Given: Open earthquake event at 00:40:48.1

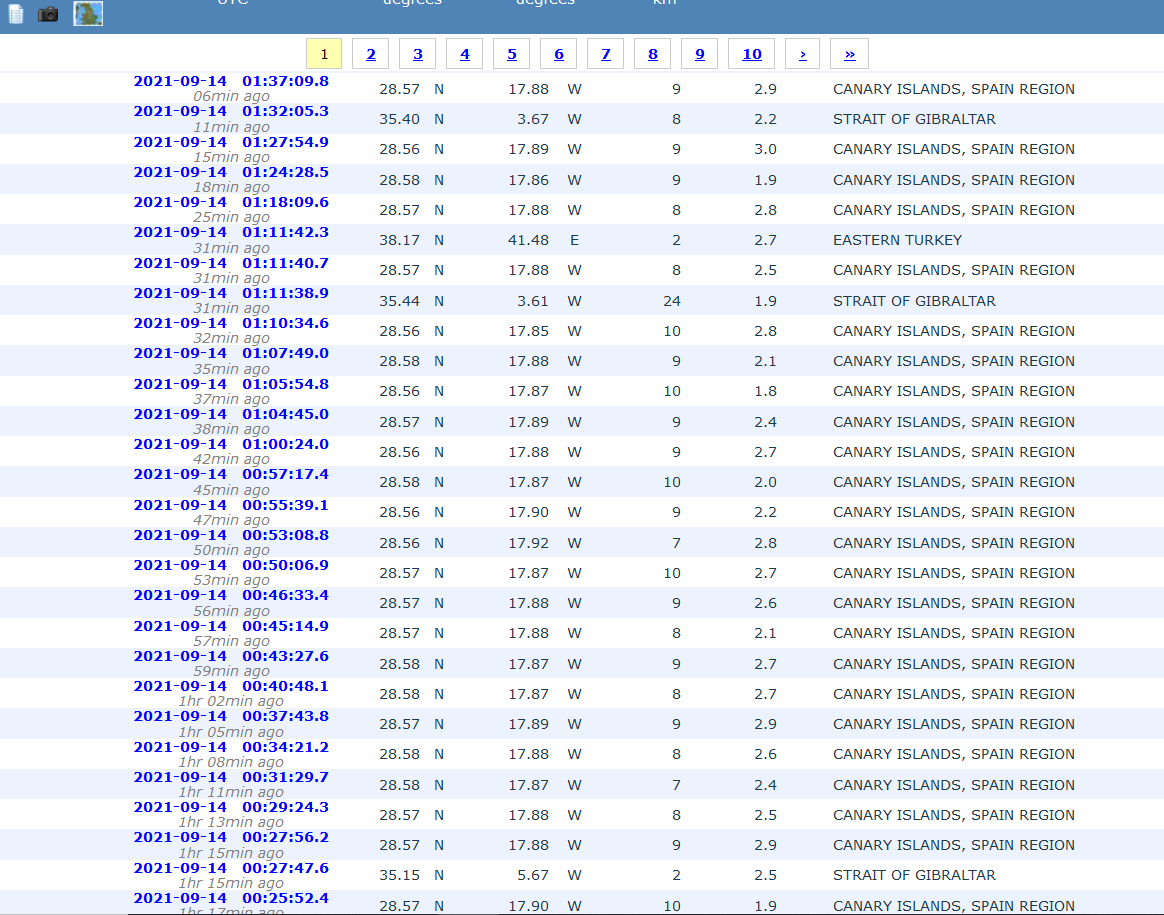Looking at the screenshot, I should pyautogui.click(x=231, y=686).
